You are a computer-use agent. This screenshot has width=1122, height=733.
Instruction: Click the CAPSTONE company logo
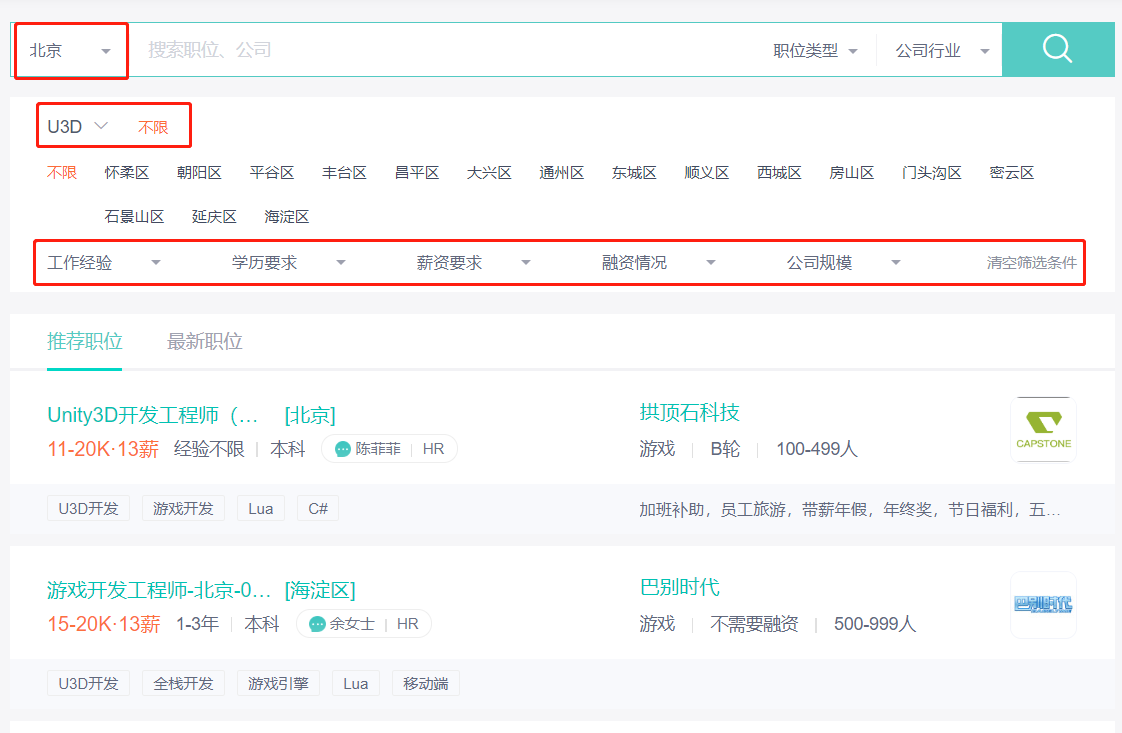(x=1043, y=428)
